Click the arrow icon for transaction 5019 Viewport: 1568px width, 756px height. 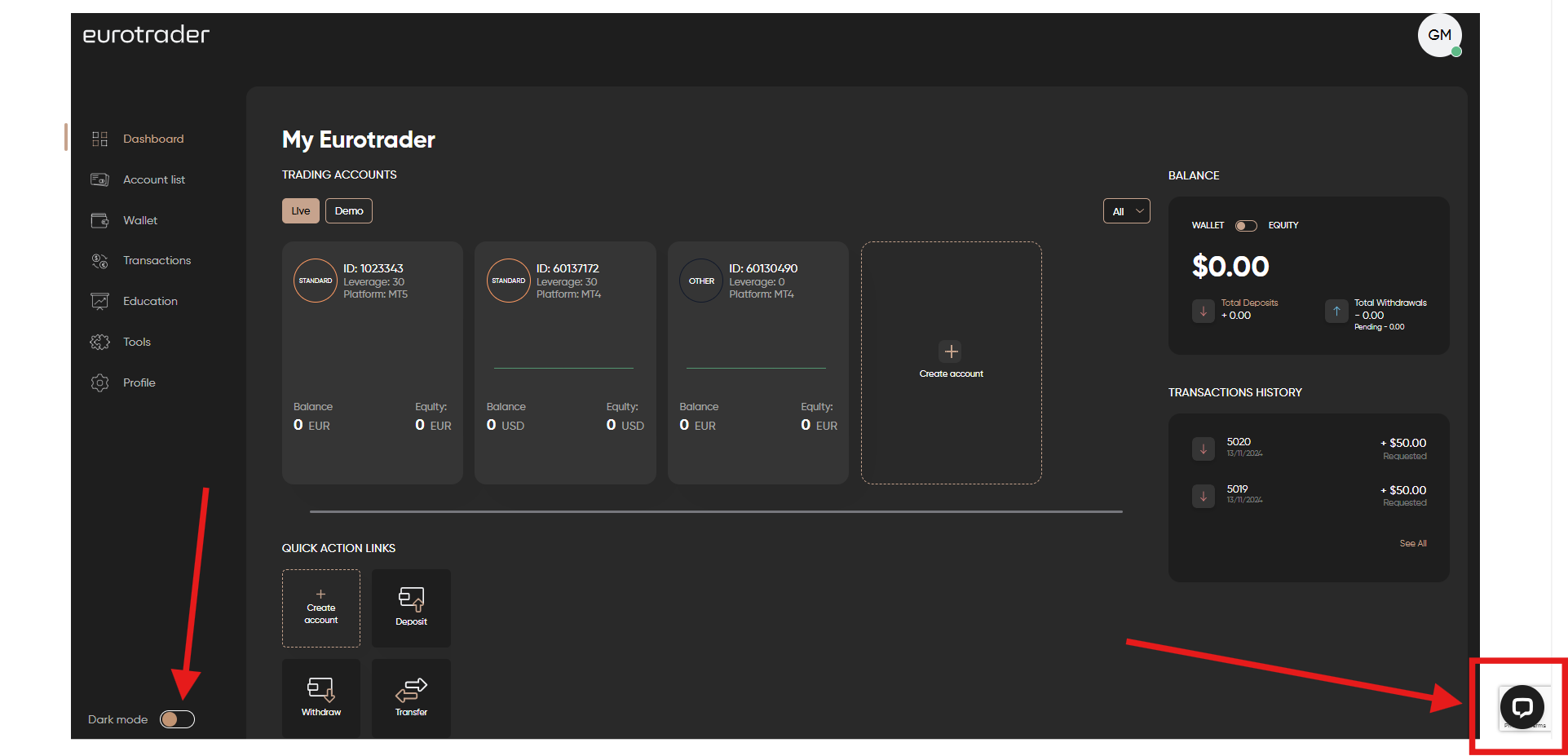point(1204,495)
